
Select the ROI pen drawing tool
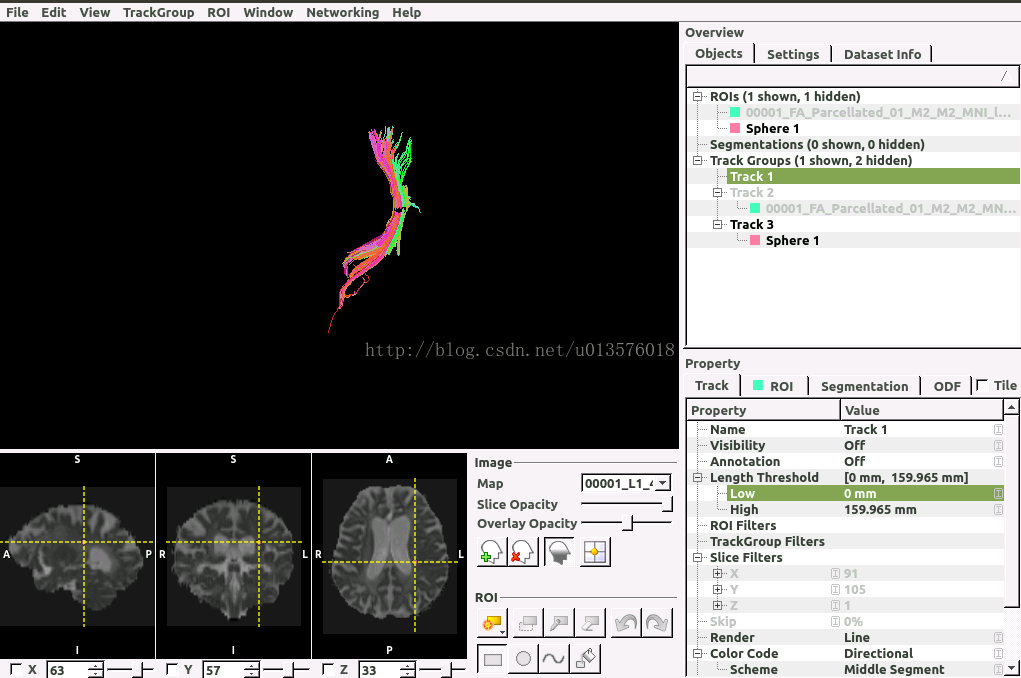[x=559, y=624]
